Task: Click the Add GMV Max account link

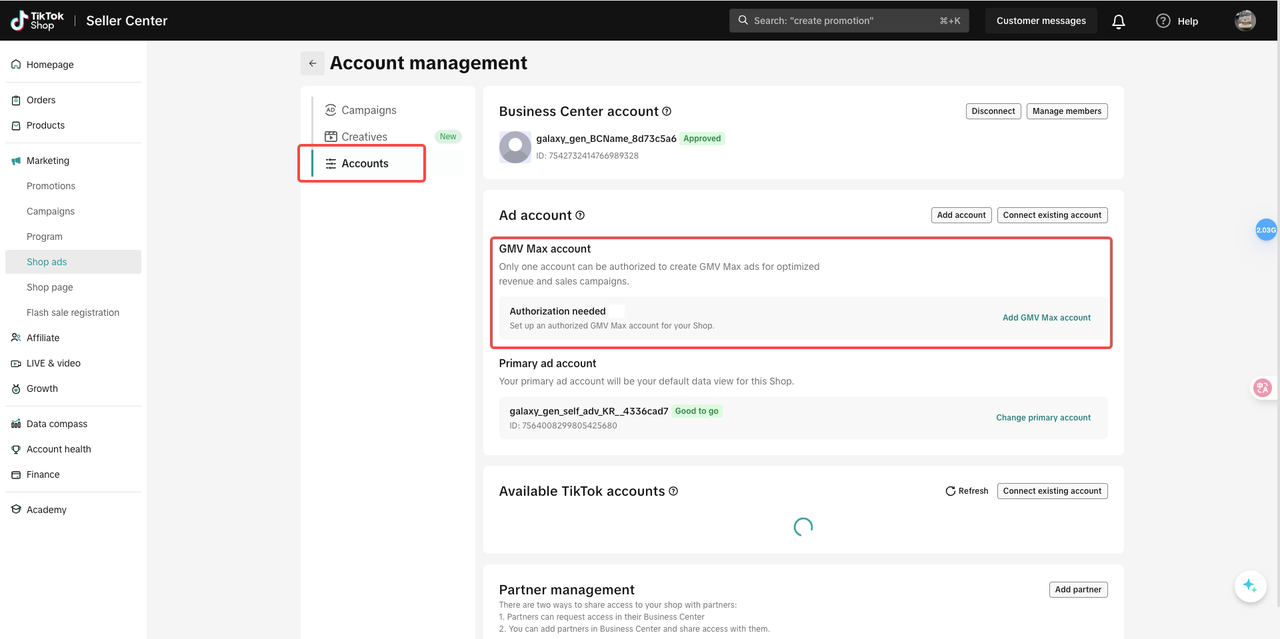Action: pos(1046,318)
